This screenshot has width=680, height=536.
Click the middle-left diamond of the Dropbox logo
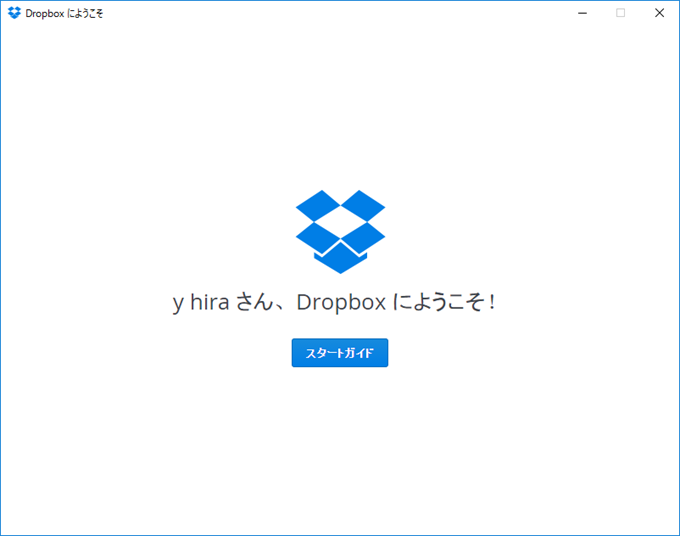[318, 236]
